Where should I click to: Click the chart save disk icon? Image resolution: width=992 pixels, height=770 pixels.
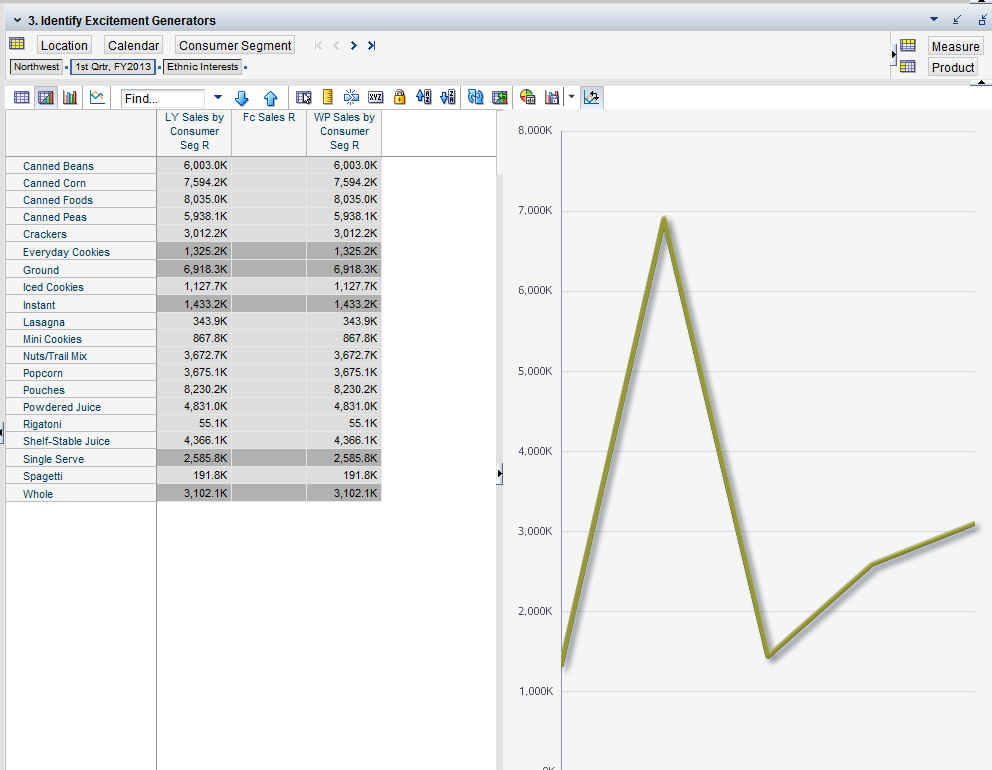pyautogui.click(x=552, y=97)
